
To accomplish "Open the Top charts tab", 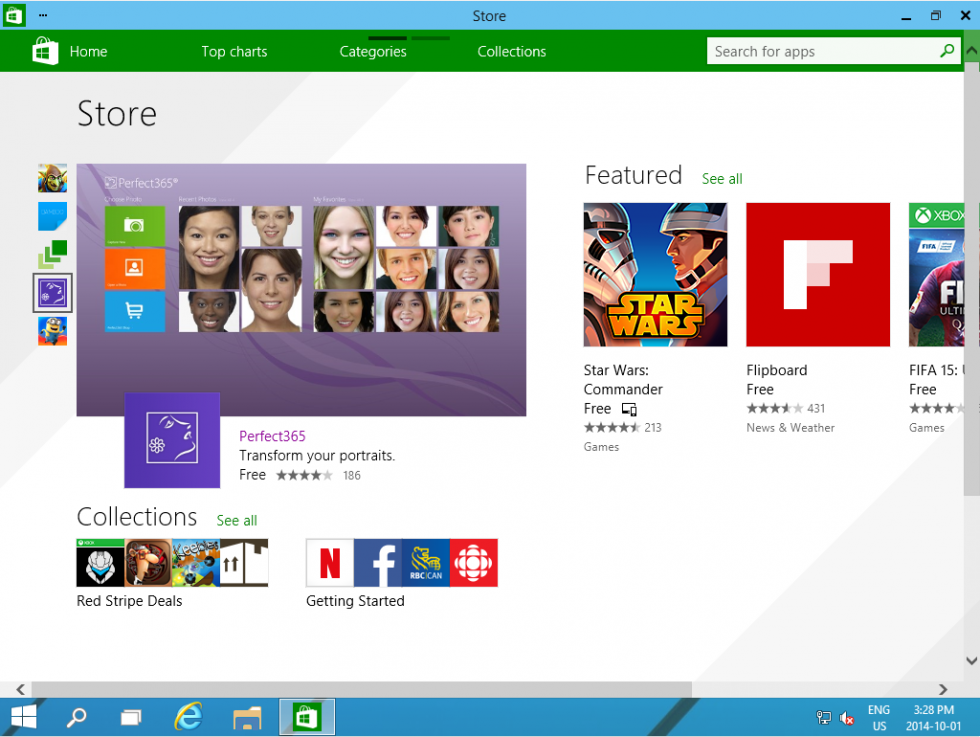I will coord(234,52).
